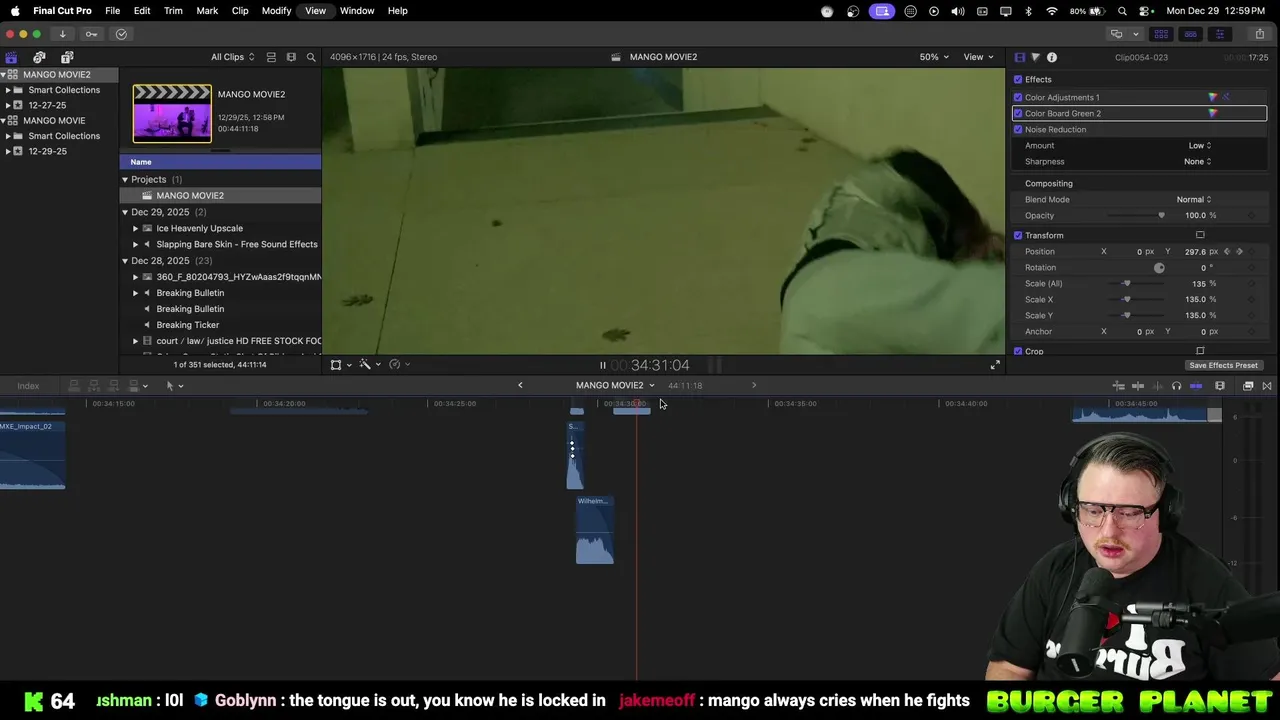Toggle the Effects master checkbox
The width and height of the screenshot is (1280, 720).
coord(1018,79)
